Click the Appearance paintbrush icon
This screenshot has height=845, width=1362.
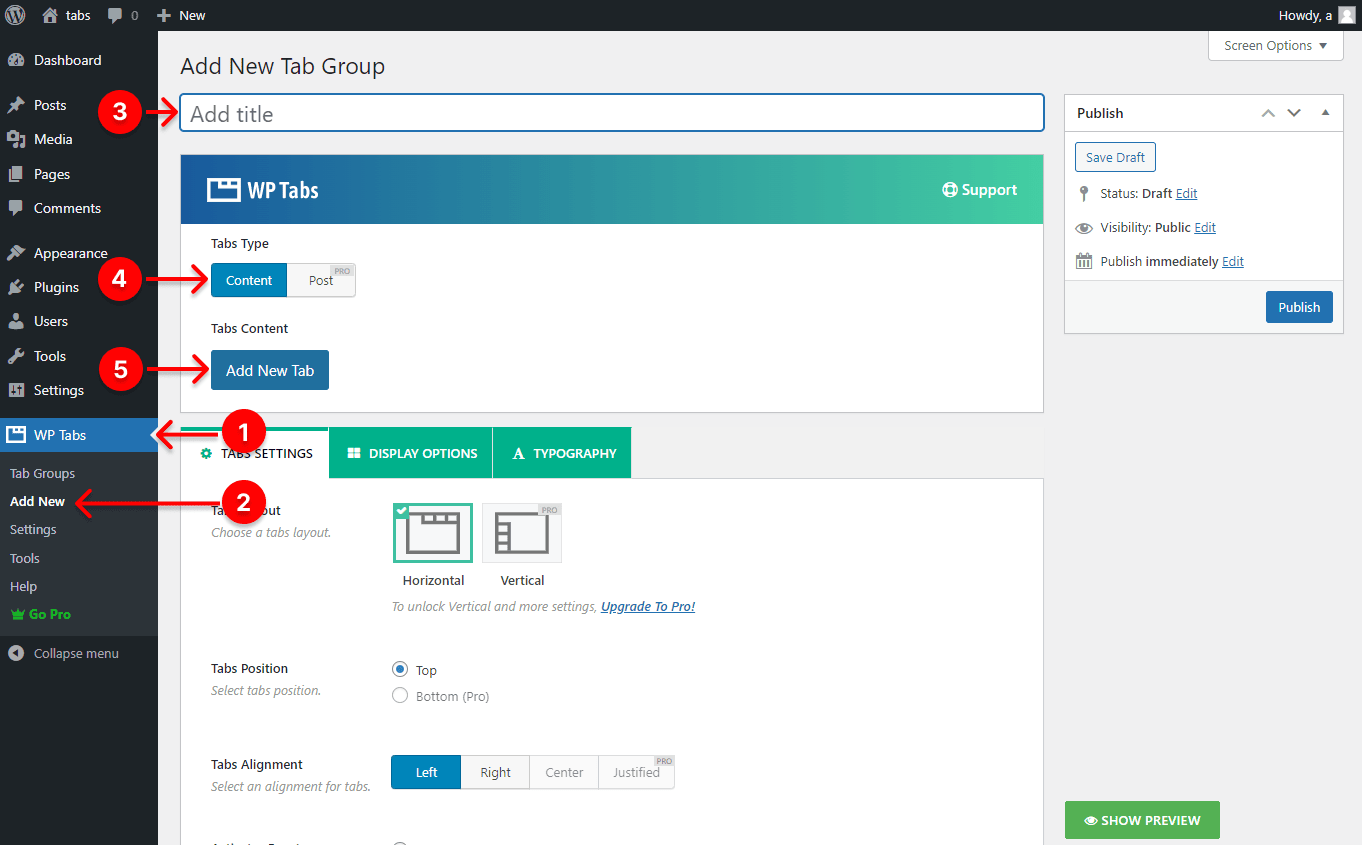coord(16,253)
